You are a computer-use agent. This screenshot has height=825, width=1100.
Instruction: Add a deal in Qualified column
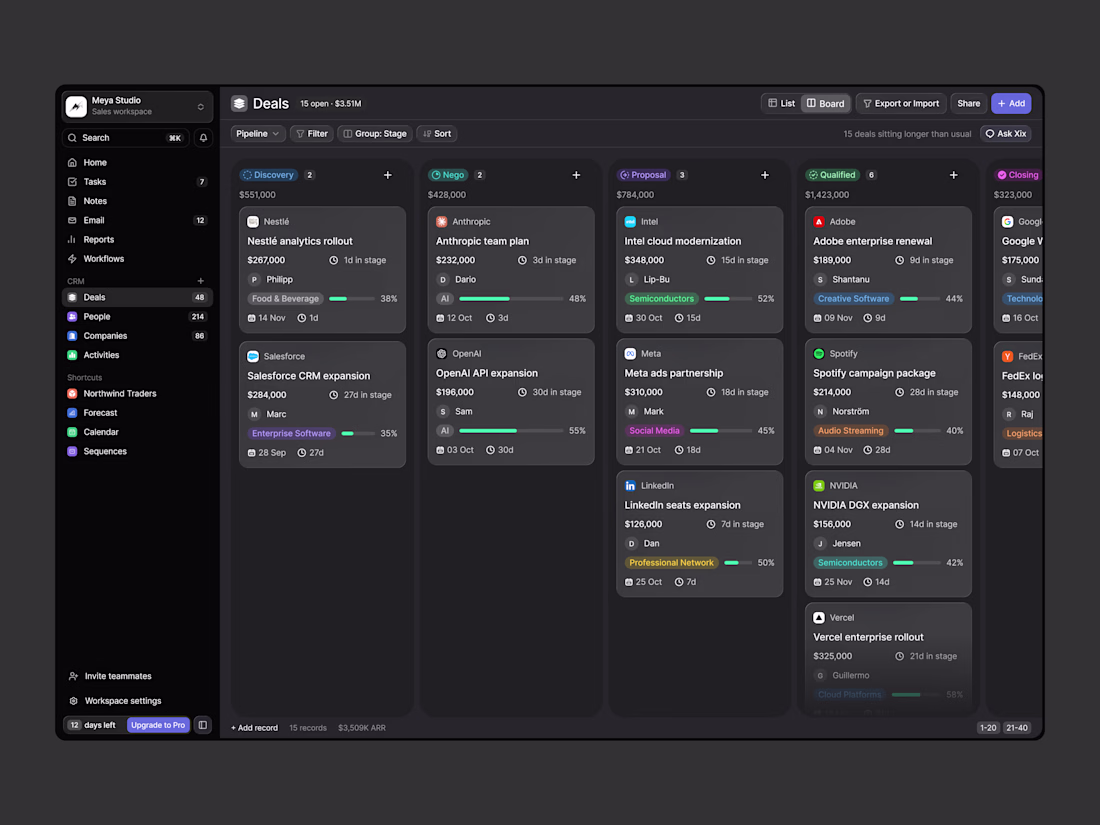pyautogui.click(x=953, y=175)
